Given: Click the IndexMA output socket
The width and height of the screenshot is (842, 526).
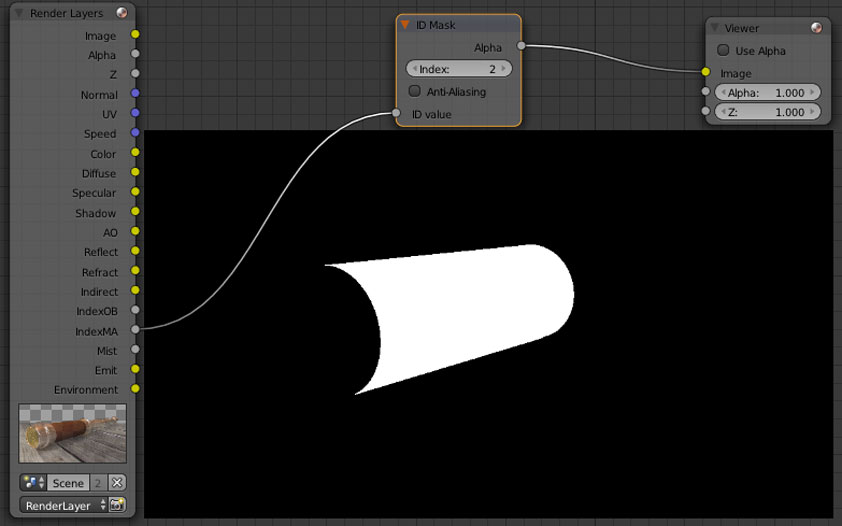Looking at the screenshot, I should click(x=135, y=331).
